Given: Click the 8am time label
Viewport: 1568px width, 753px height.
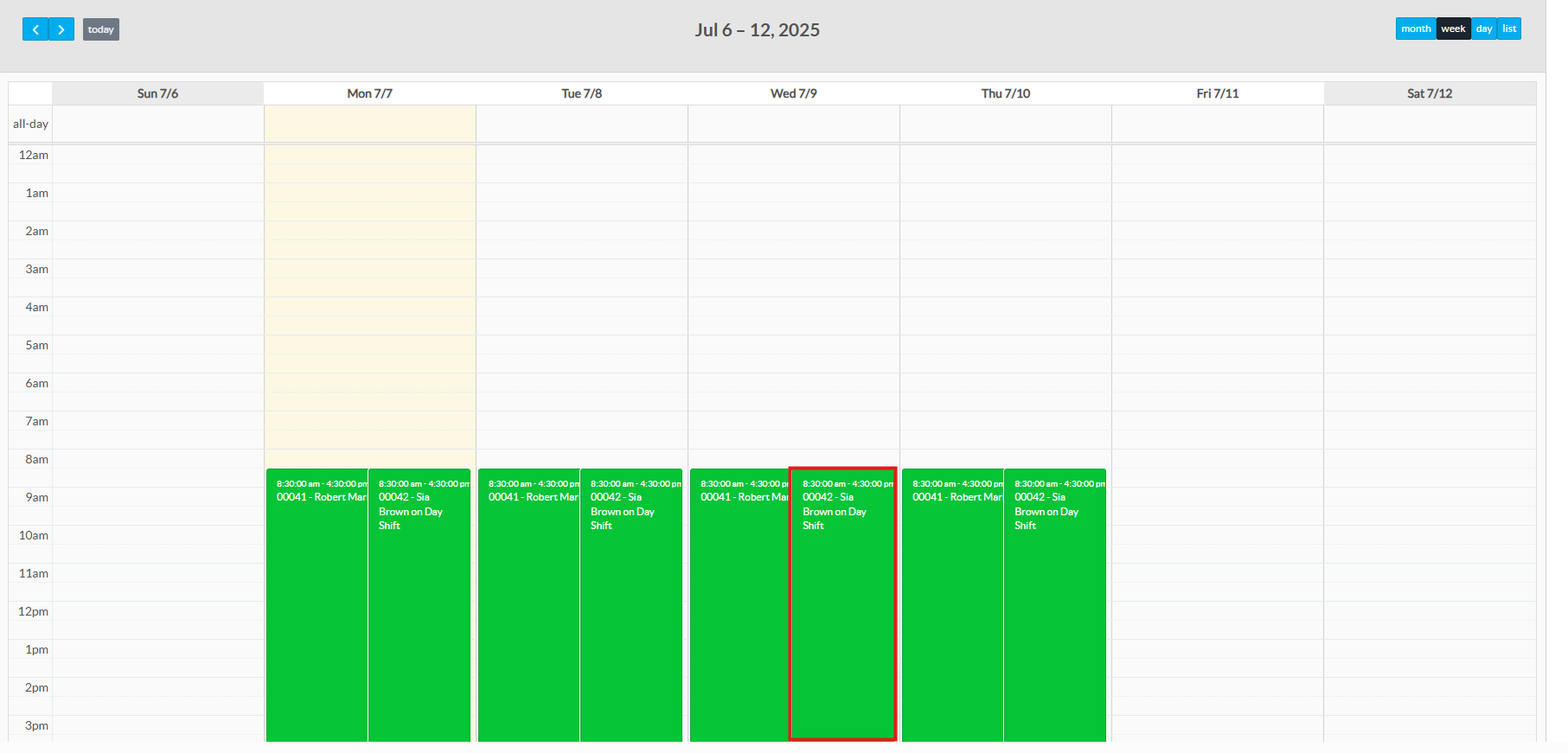Looking at the screenshot, I should pyautogui.click(x=36, y=459).
